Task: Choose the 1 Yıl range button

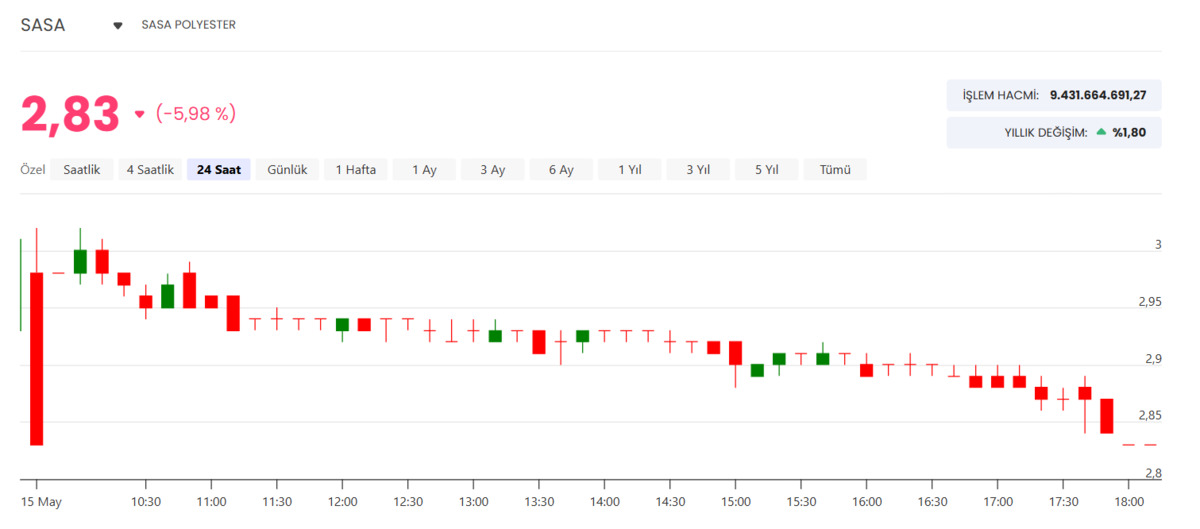Action: 629,170
